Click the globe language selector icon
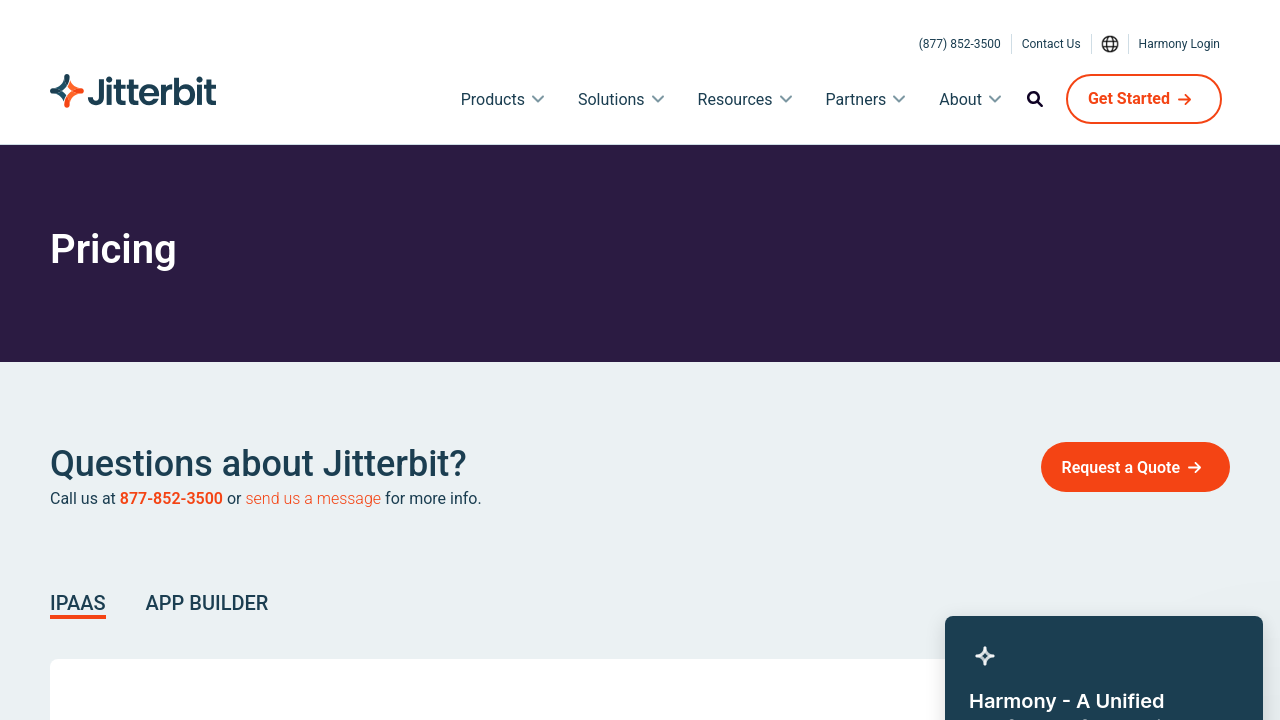 1110,44
